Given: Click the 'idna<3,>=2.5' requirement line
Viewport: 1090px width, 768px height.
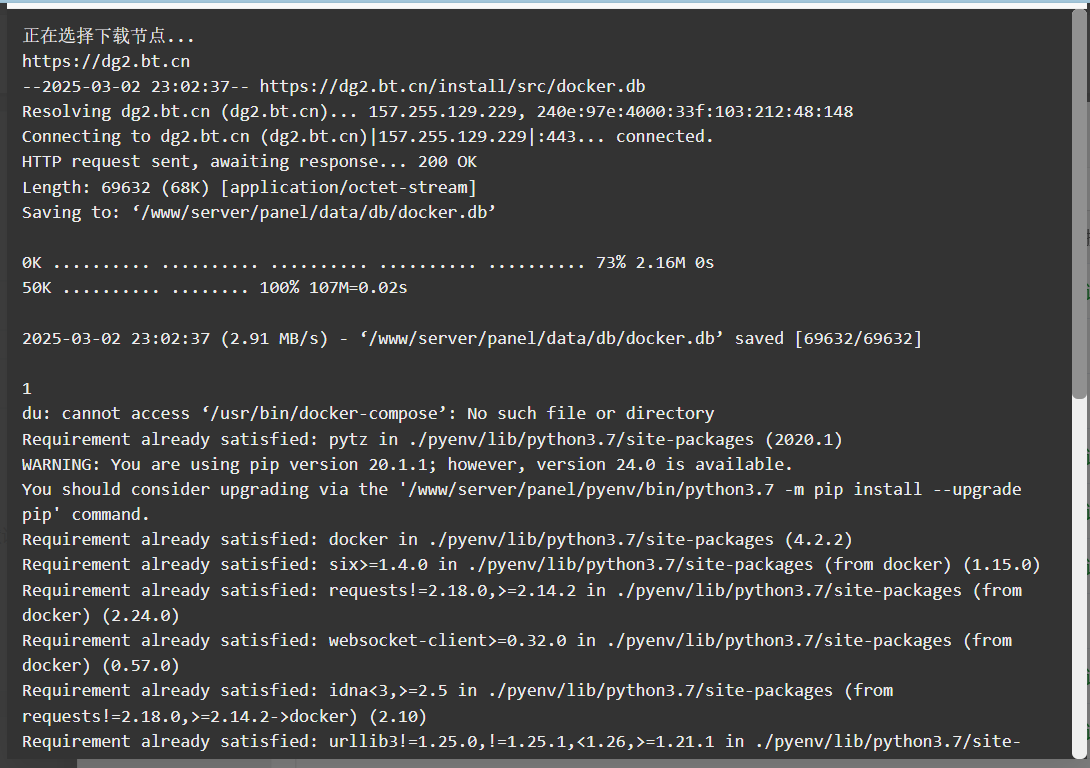Looking at the screenshot, I should tap(457, 703).
